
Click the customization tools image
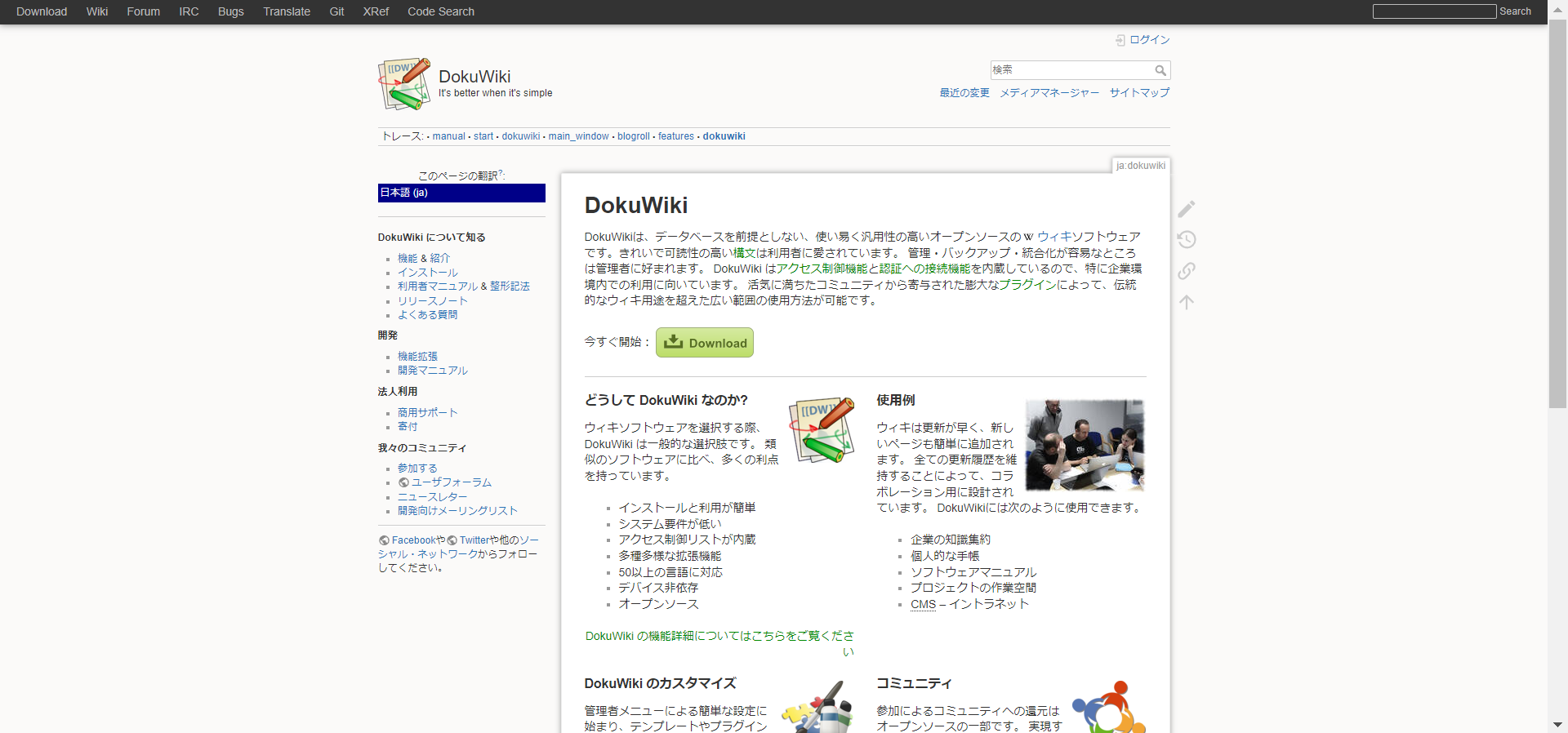click(817, 707)
